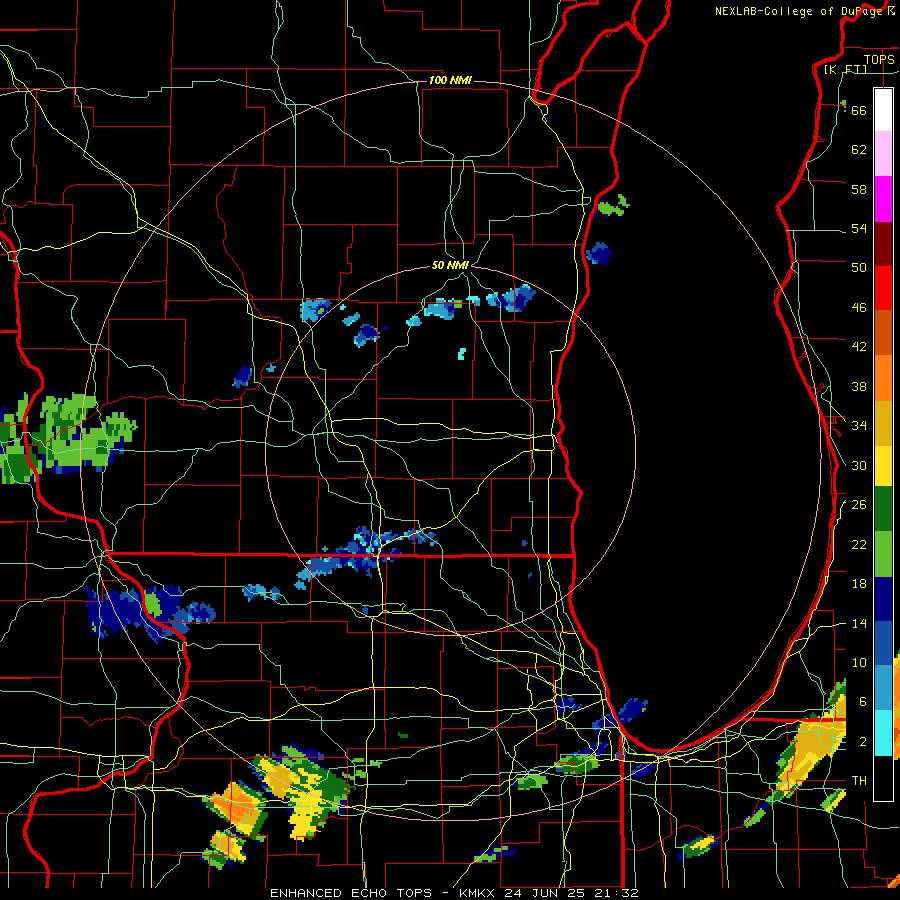The width and height of the screenshot is (900, 900).
Task: Click the '2' legend value
Action: (863, 741)
